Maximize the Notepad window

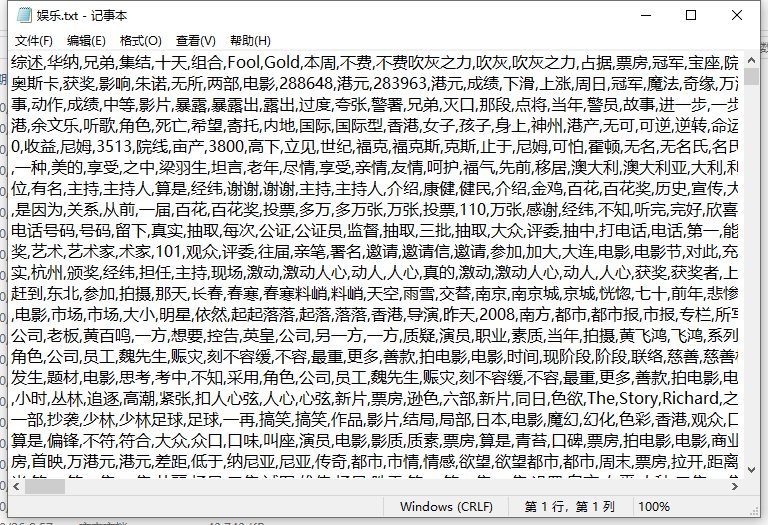pyautogui.click(x=691, y=16)
